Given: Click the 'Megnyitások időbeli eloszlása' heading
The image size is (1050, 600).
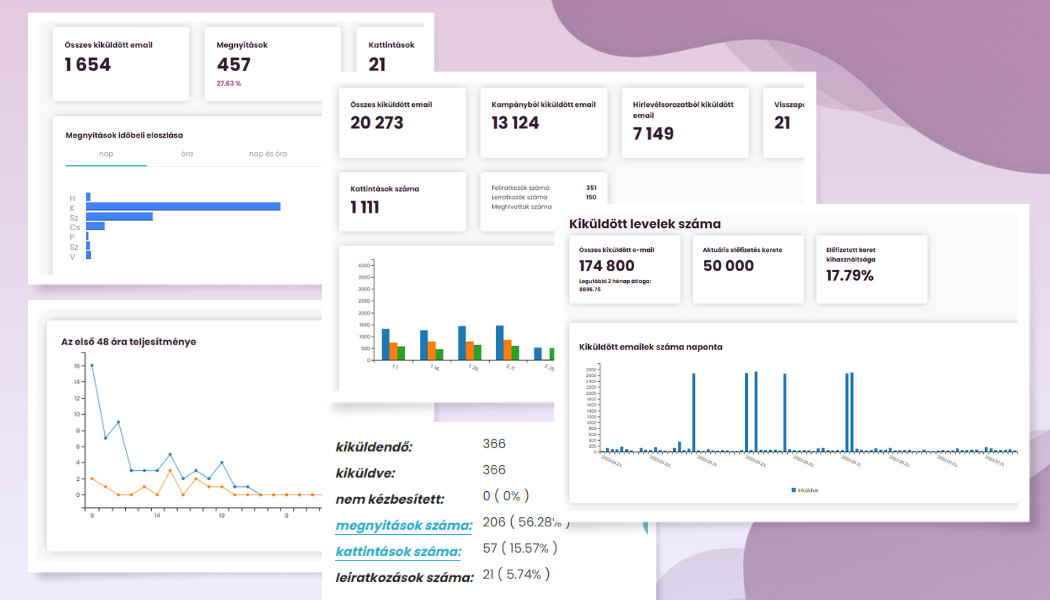Looking at the screenshot, I should (x=124, y=135).
